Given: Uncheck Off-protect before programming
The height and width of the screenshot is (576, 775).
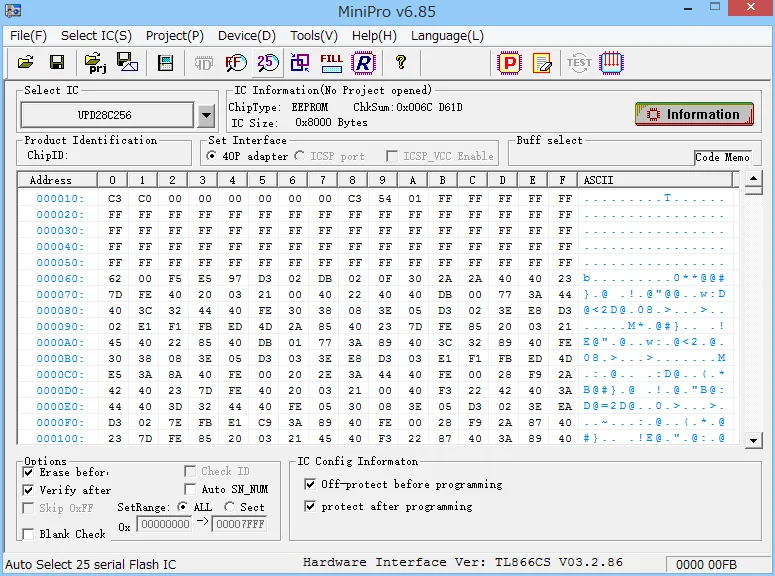Looking at the screenshot, I should click(310, 484).
